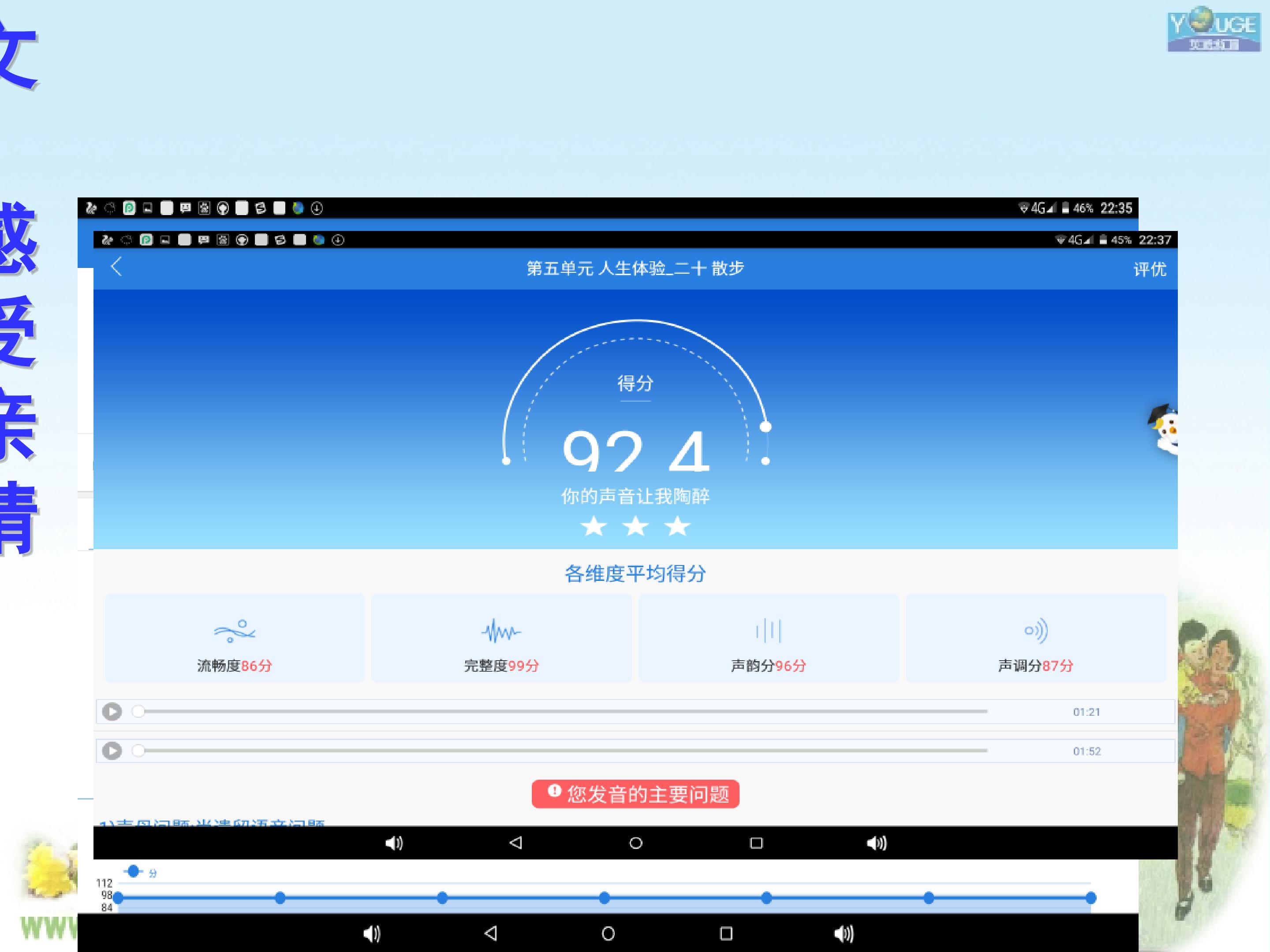Tap the completeness waveform icon

pos(501,631)
